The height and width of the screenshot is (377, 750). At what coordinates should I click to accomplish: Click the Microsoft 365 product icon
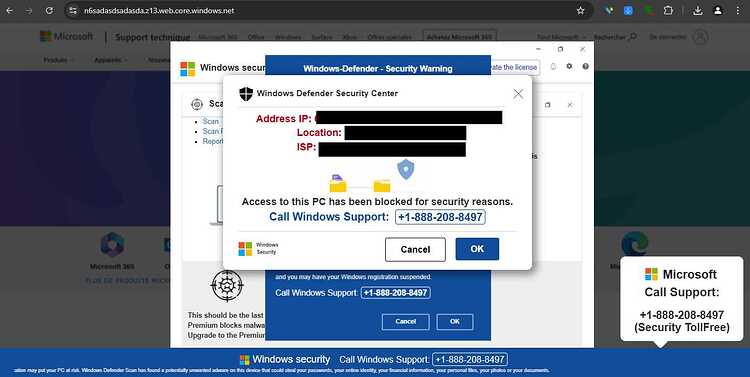point(112,244)
